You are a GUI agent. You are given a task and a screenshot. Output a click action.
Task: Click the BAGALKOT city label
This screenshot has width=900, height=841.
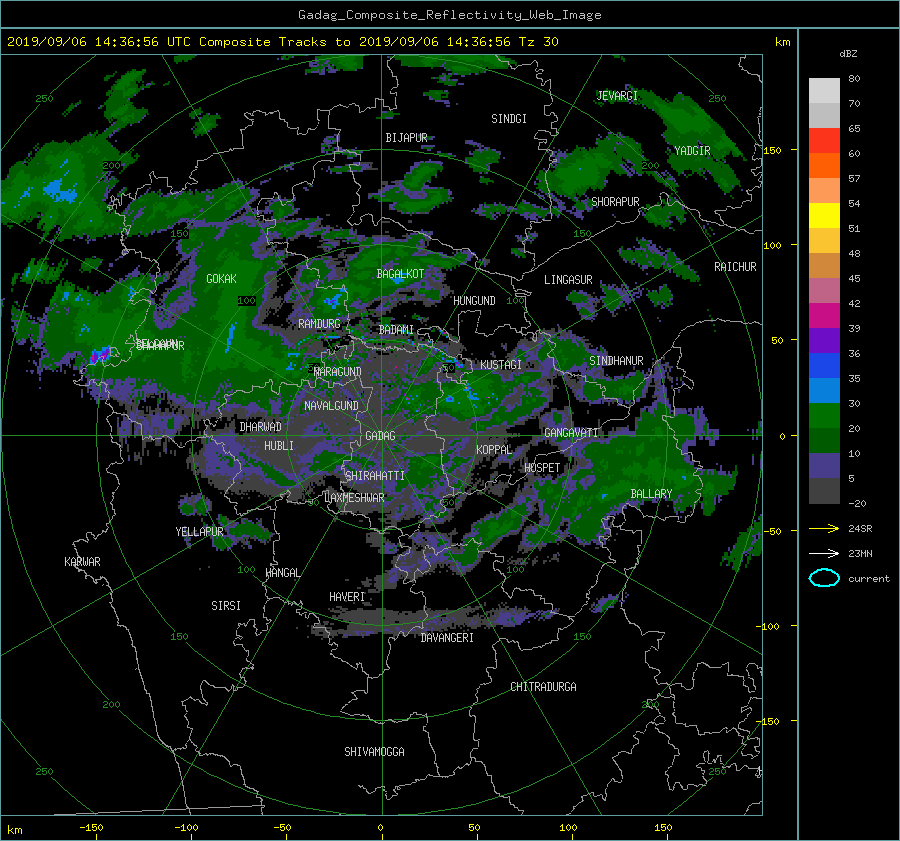click(x=400, y=274)
